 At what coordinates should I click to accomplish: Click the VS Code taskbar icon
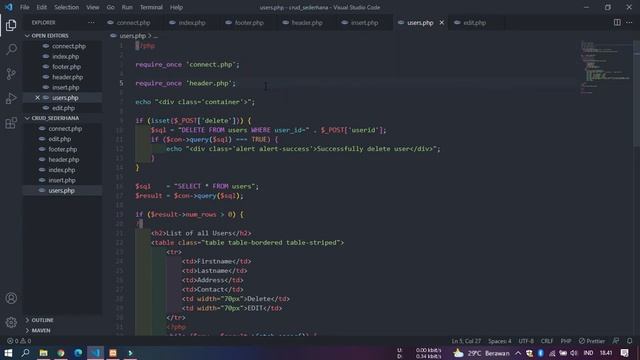click(96, 353)
